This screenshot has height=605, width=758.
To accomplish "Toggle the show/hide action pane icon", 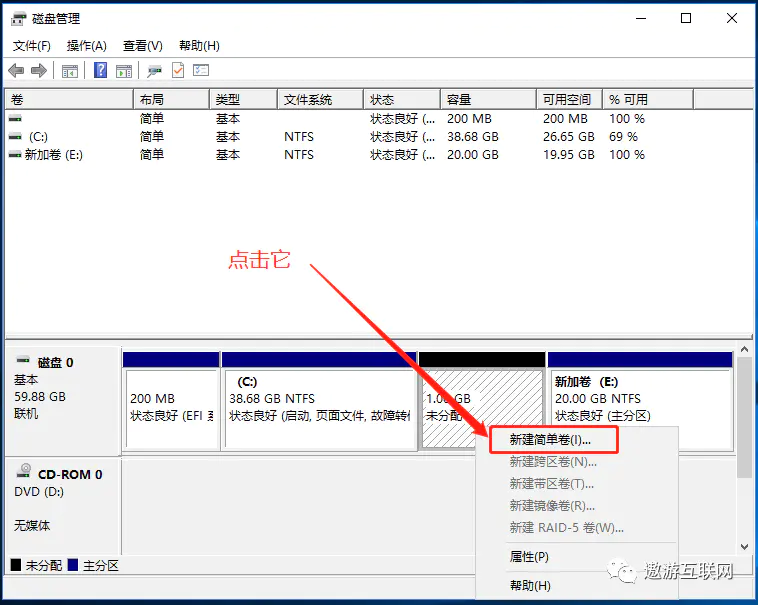I will pyautogui.click(x=124, y=71).
